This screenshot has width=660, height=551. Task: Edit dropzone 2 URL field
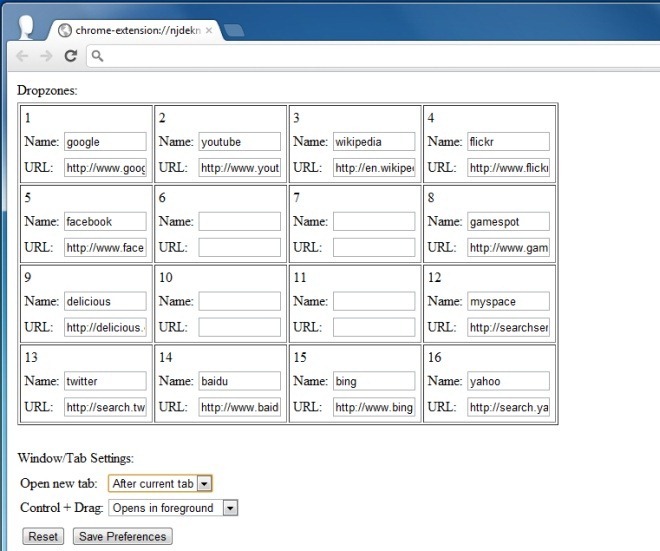240,168
